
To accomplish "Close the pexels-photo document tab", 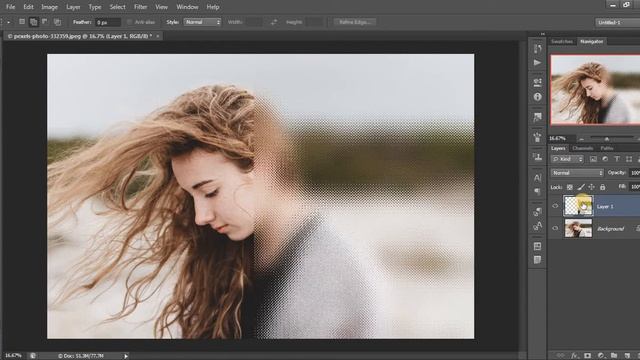I will point(158,36).
